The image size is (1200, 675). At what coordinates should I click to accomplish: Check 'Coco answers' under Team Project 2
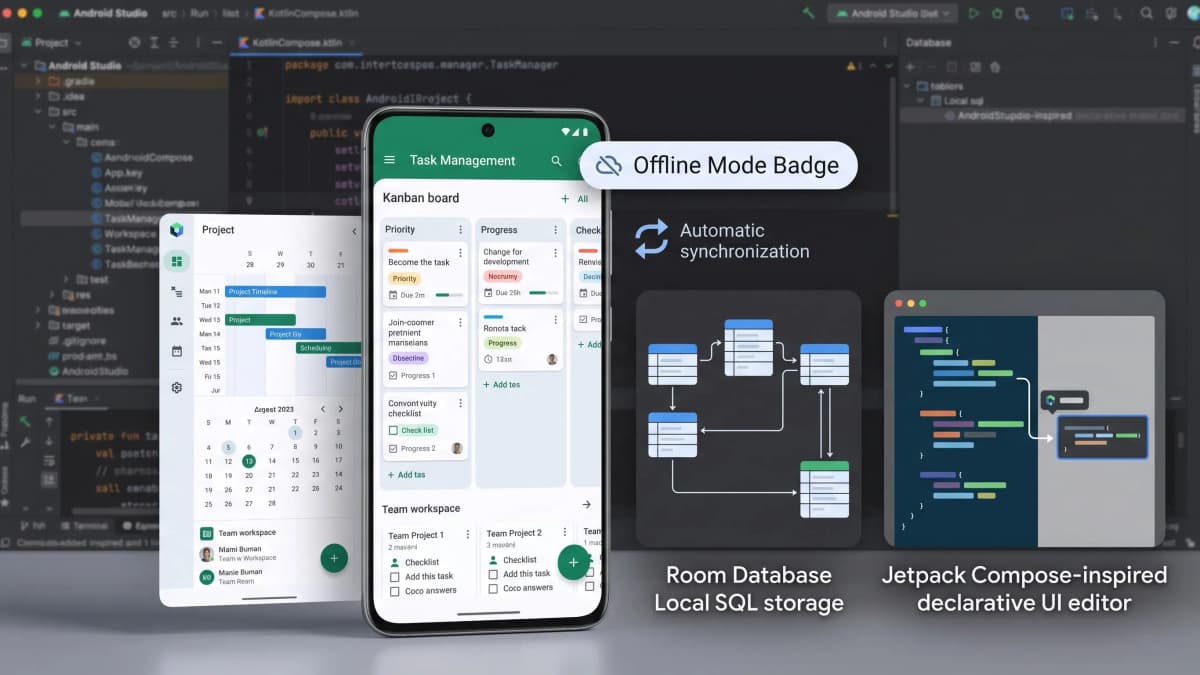pyautogui.click(x=492, y=588)
